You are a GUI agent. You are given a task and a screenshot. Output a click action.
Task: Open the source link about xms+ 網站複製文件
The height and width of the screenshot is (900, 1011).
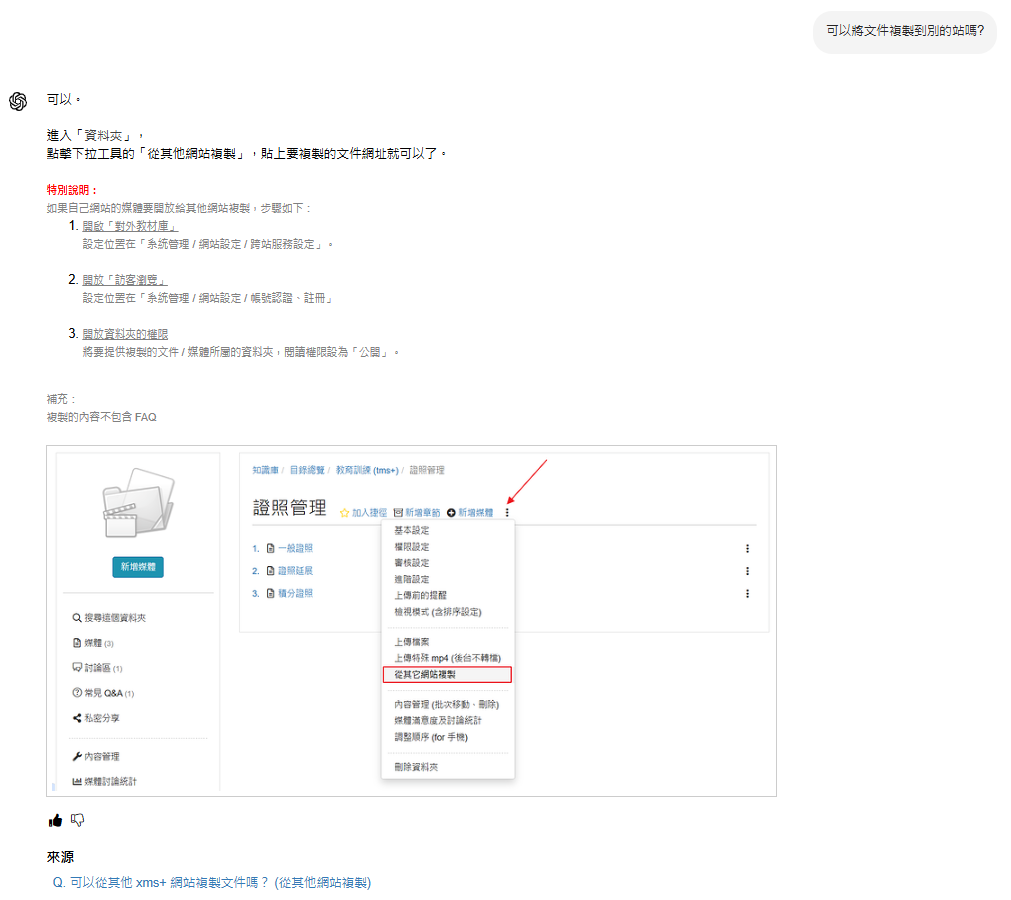211,883
